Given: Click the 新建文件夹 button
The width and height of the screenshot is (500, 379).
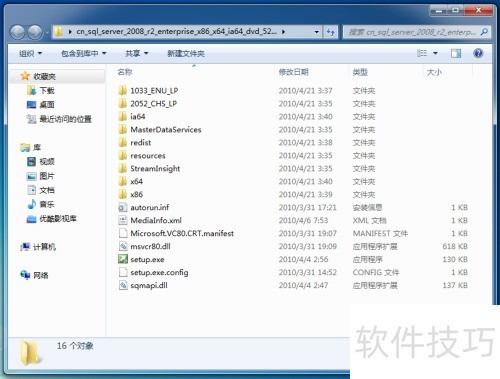Looking at the screenshot, I should pos(186,53).
